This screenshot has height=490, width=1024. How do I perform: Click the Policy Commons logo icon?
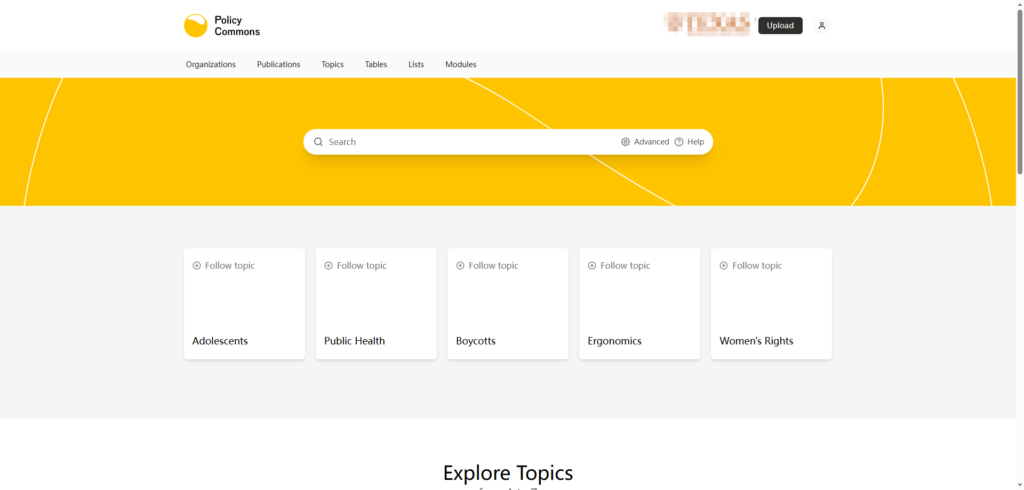tap(196, 26)
